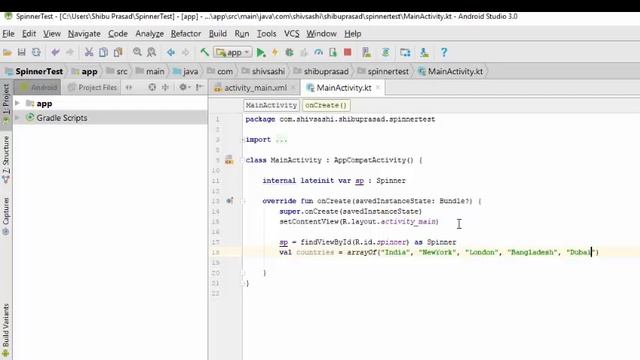Viewport: 640px width, 360px height.
Task: Expand the Gradle Scripts tree node
Action: (x=17, y=118)
